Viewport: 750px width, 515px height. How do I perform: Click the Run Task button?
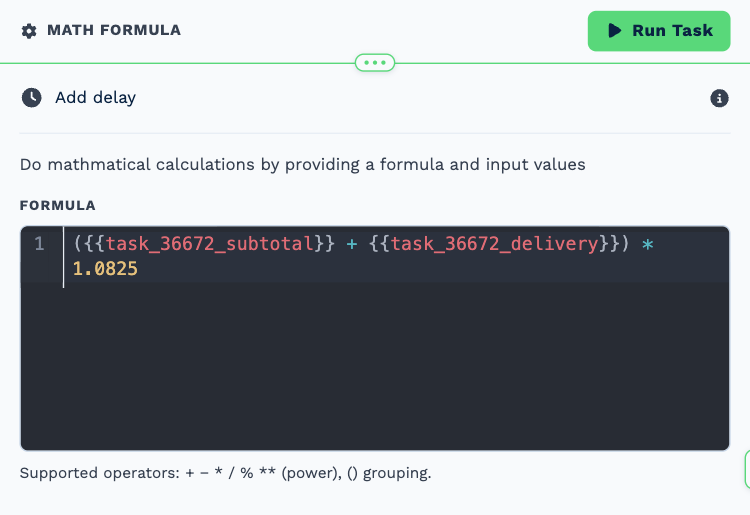point(659,31)
